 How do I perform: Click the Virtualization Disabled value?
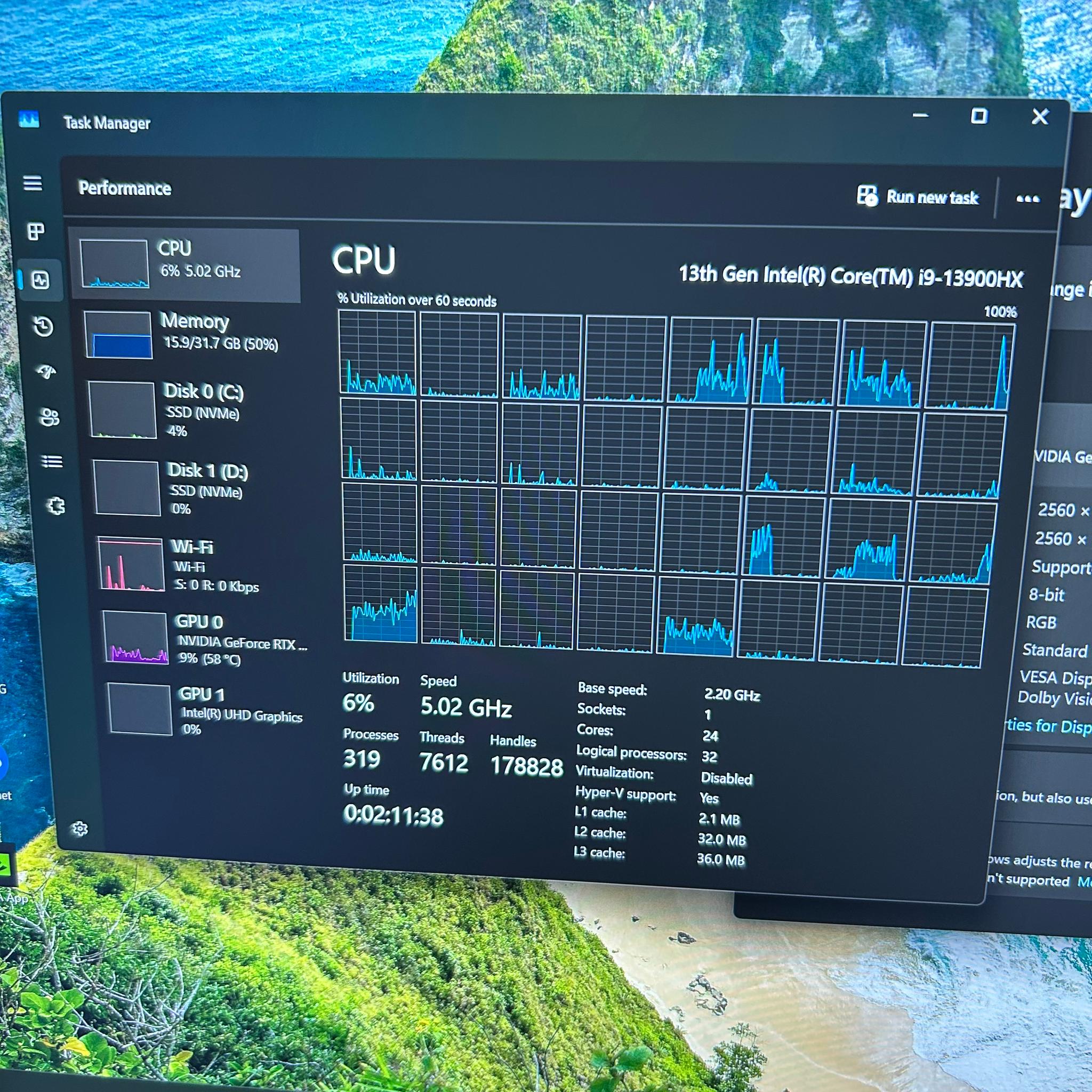(x=727, y=778)
